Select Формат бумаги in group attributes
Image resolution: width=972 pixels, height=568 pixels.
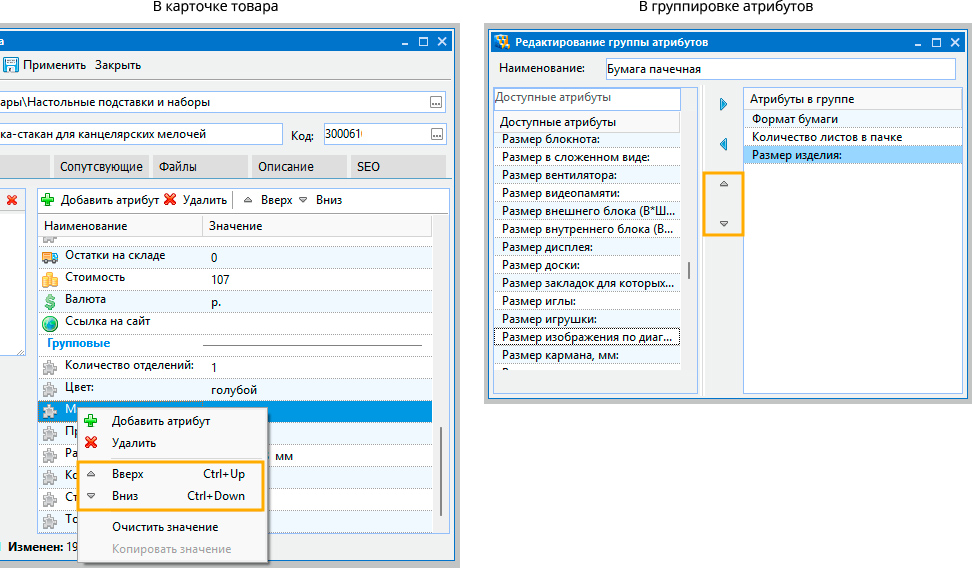point(853,118)
